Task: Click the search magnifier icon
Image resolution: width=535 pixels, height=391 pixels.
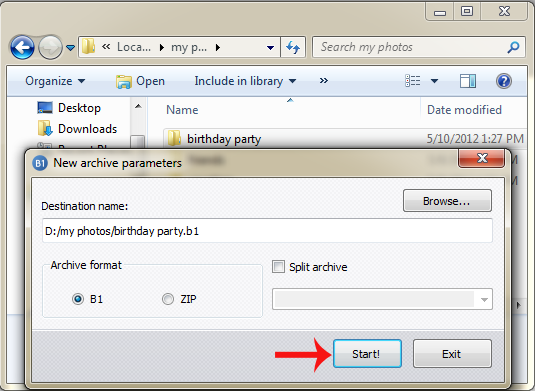Action: (x=513, y=47)
